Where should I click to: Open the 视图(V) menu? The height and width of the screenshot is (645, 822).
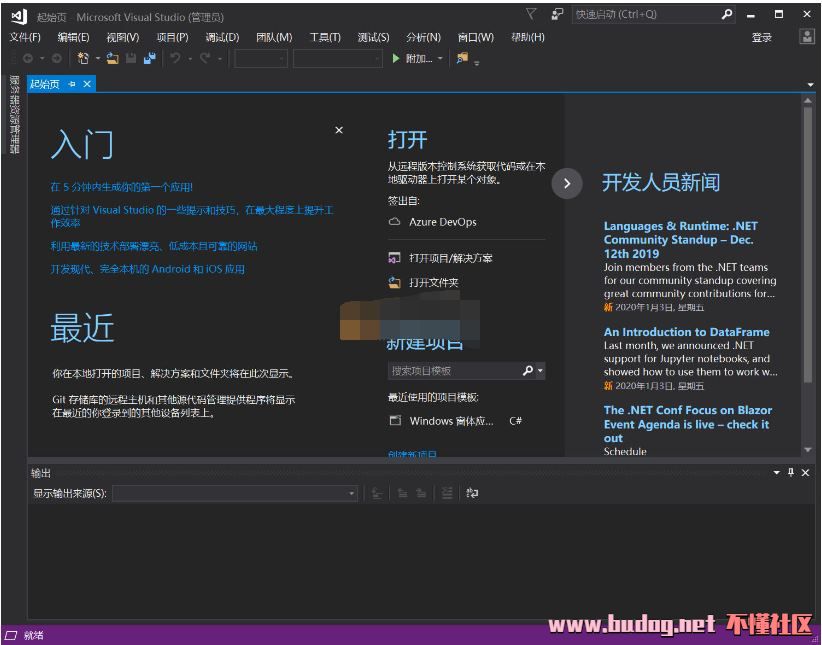[123, 37]
